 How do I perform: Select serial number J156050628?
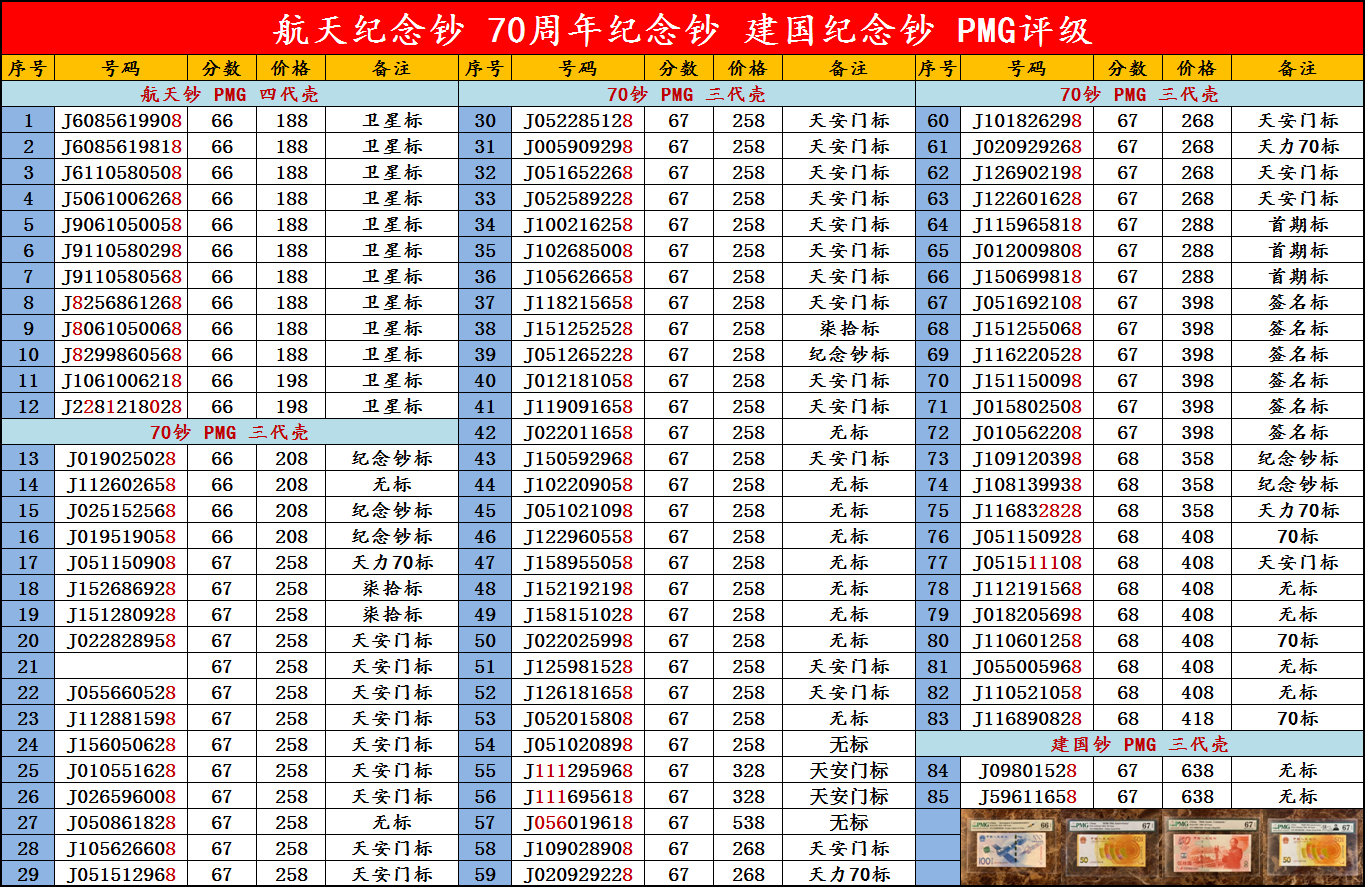point(121,744)
